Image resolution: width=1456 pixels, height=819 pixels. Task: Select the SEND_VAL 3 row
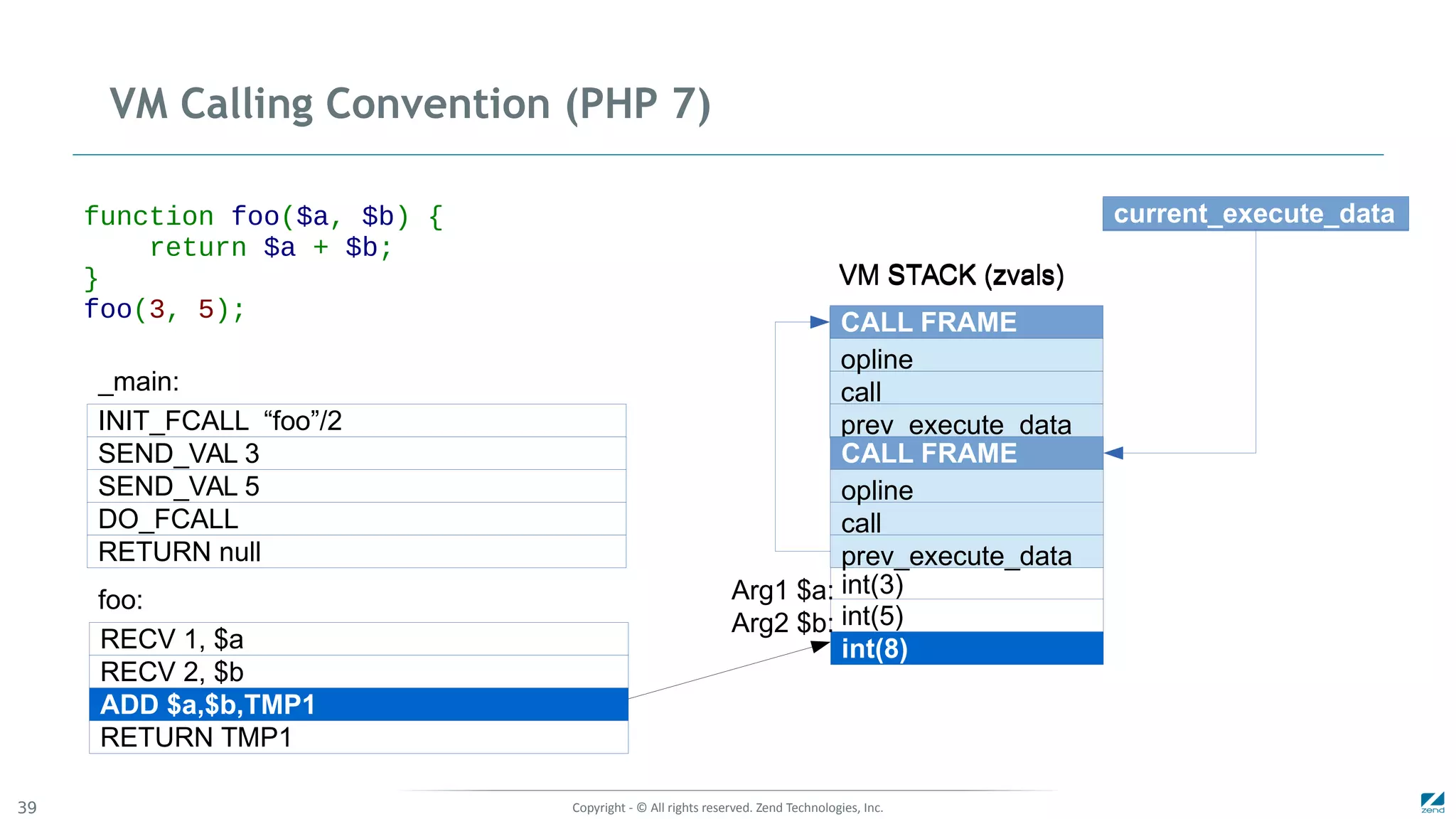click(x=356, y=453)
